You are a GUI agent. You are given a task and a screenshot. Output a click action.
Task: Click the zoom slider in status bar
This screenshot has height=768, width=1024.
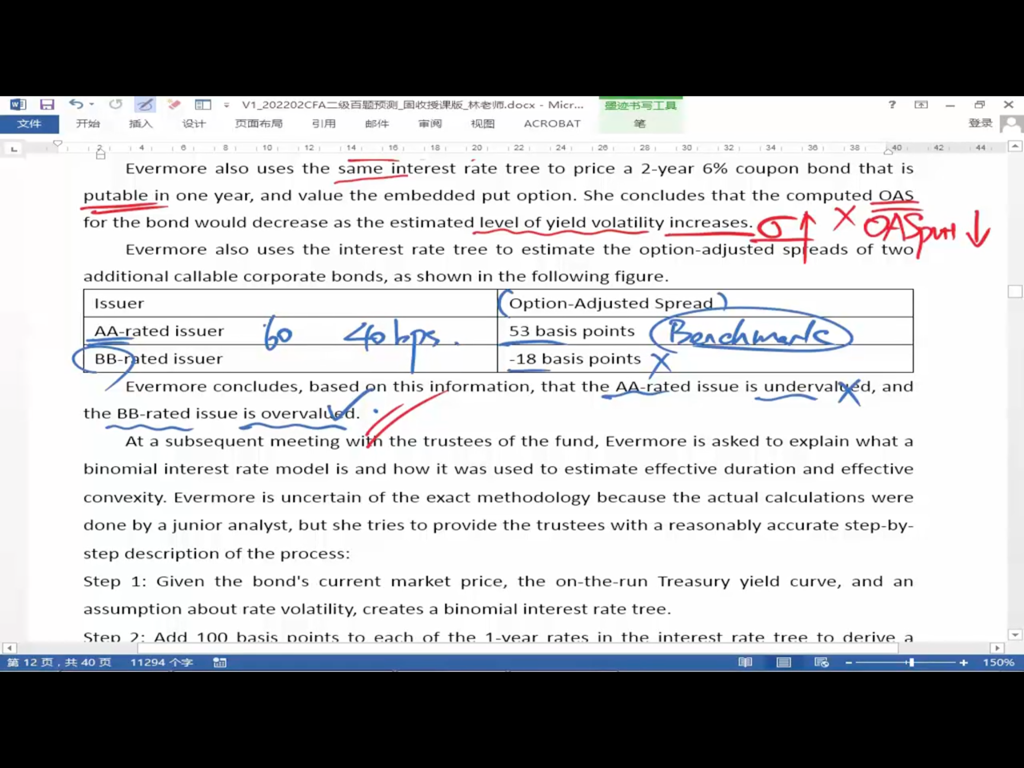[x=910, y=663]
